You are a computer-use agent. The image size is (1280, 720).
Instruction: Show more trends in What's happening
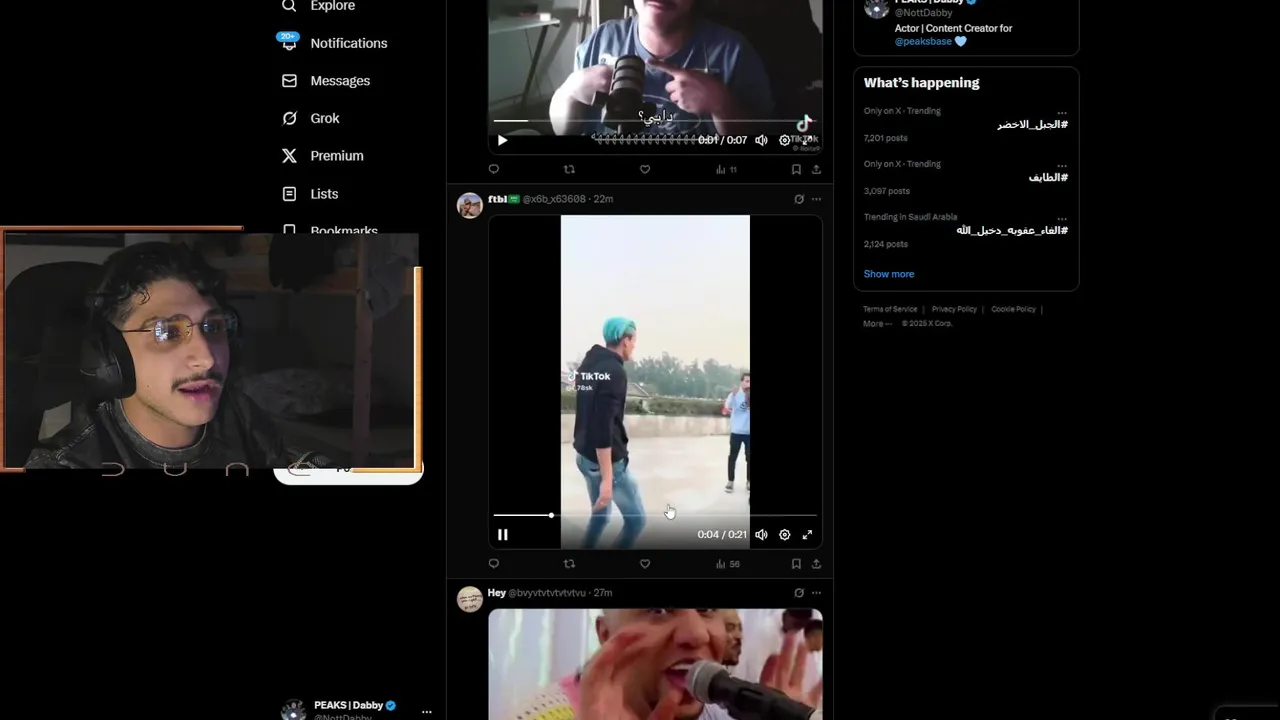click(889, 274)
